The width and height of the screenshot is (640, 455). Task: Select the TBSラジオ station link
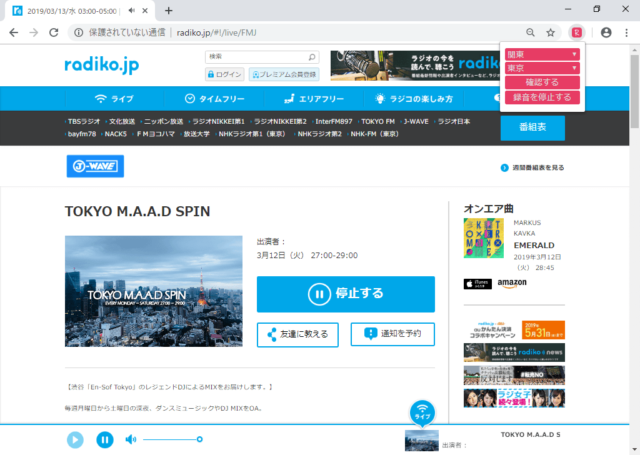84,122
